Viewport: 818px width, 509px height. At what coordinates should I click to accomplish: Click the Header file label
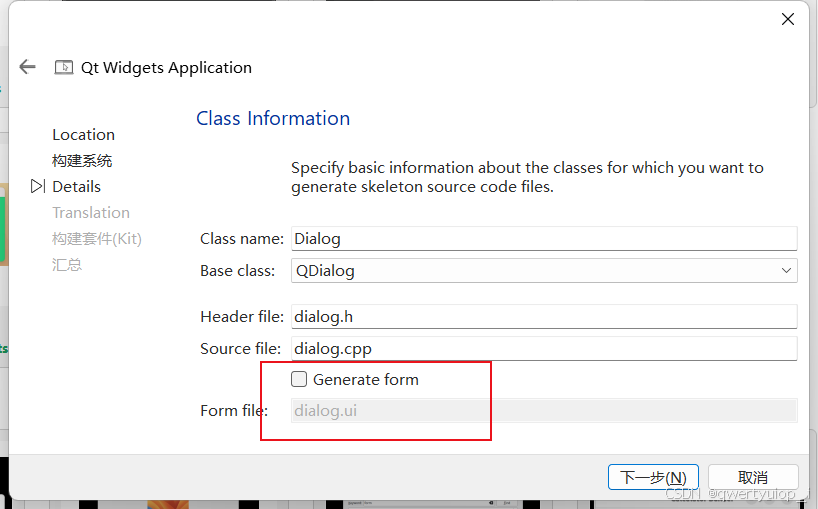point(242,317)
